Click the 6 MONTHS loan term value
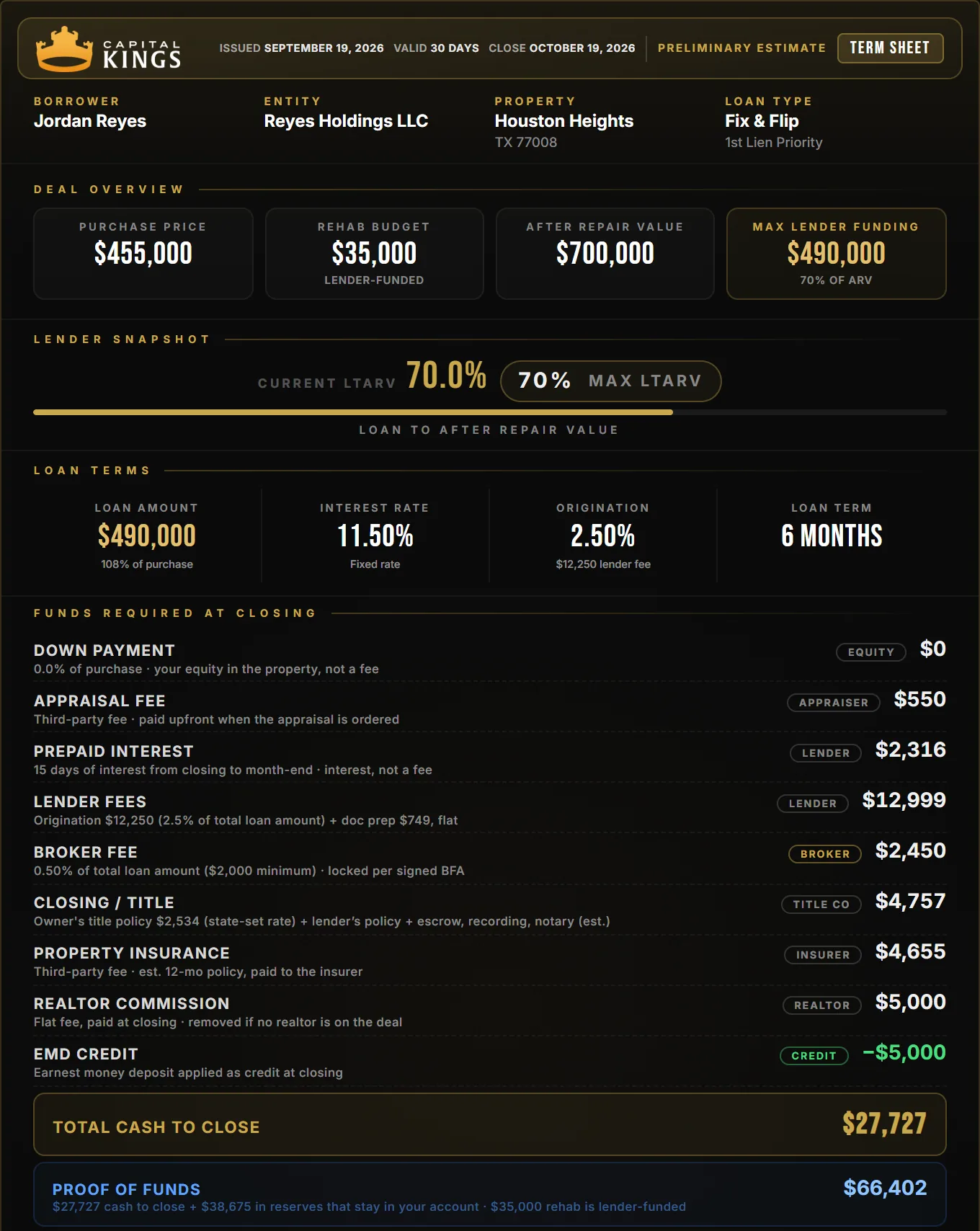 point(832,535)
